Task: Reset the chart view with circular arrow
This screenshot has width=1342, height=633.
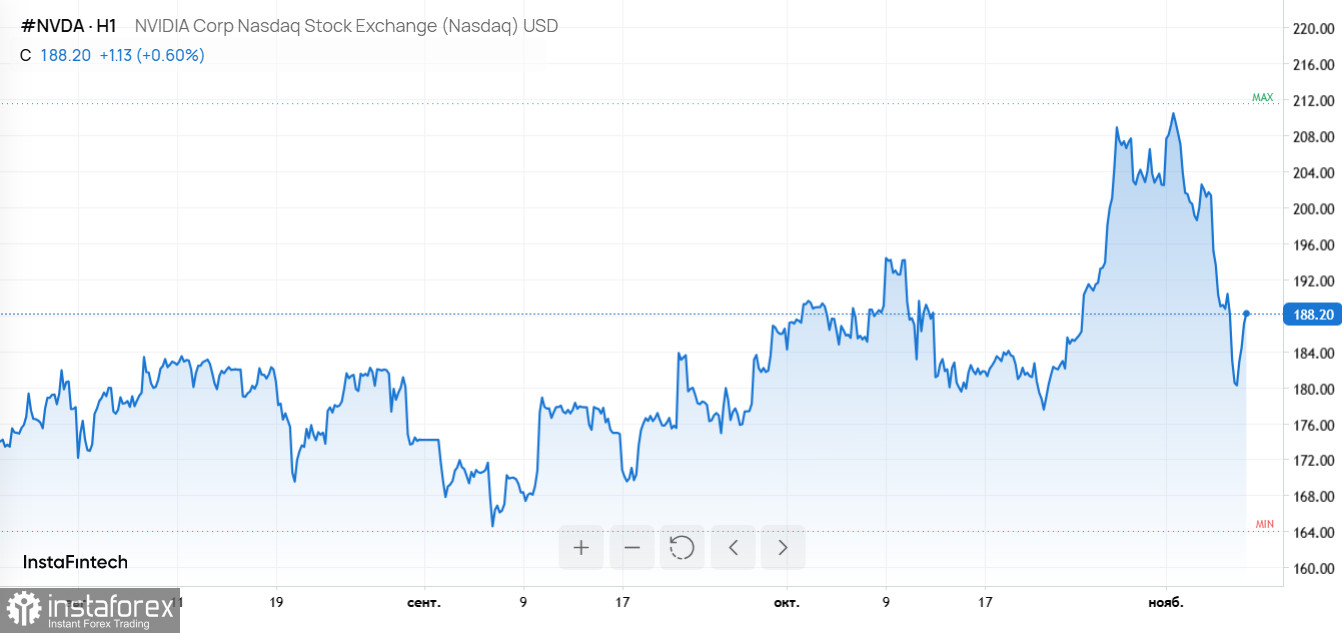Action: click(x=682, y=547)
